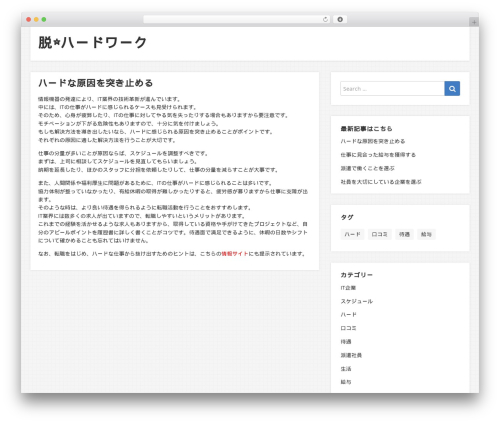The image size is (500, 423).
Task: Open recent post ハードな原因を突き止める in the sidebar
Action: (x=373, y=142)
